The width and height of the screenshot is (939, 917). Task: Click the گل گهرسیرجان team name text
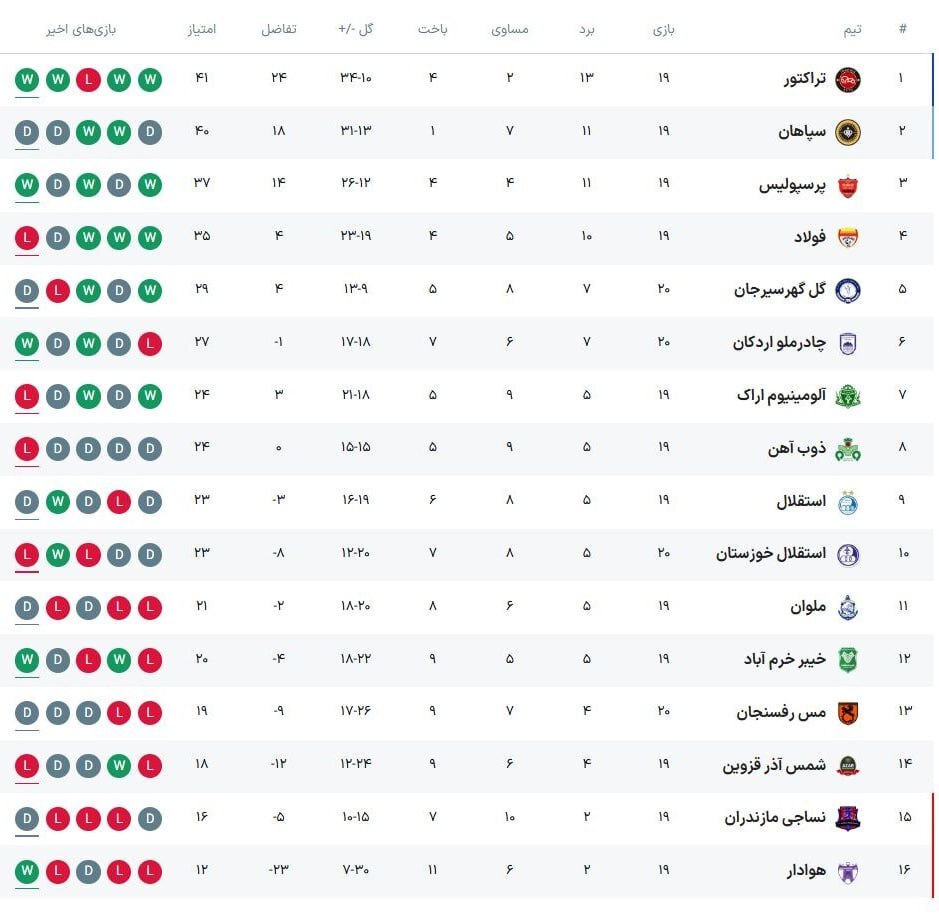(x=780, y=290)
